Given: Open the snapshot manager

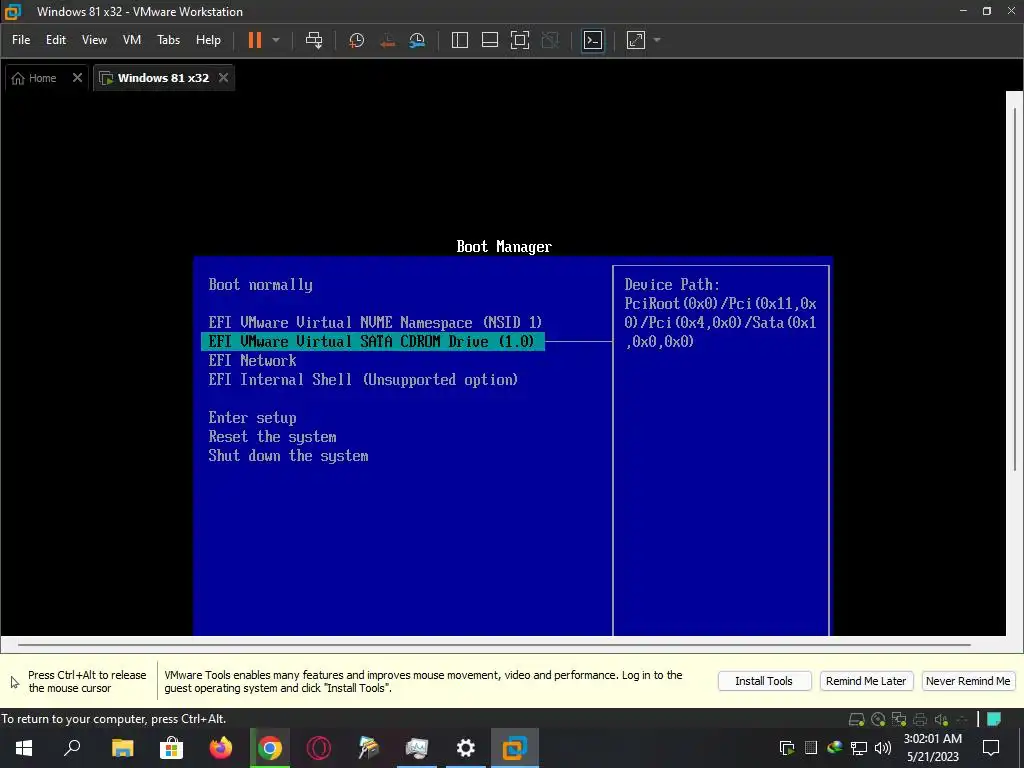Looking at the screenshot, I should (x=417, y=40).
